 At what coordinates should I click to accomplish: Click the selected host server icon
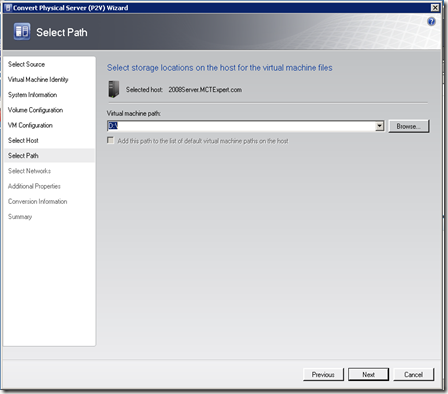(x=114, y=89)
